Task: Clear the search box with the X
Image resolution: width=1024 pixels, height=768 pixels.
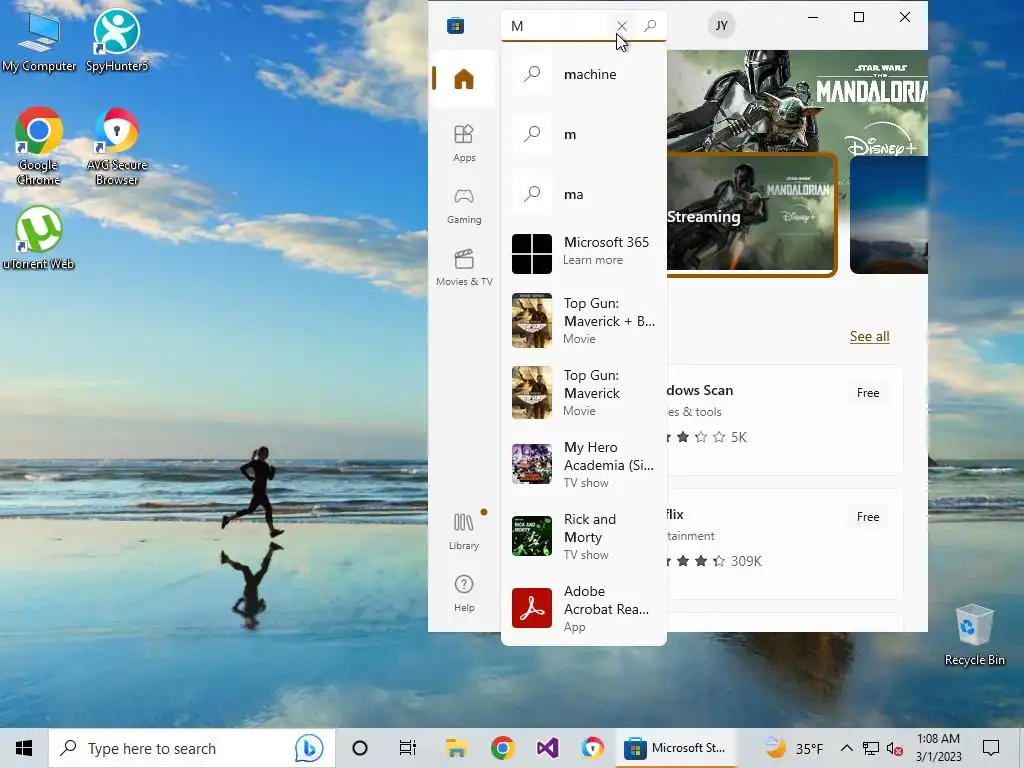Action: point(621,26)
